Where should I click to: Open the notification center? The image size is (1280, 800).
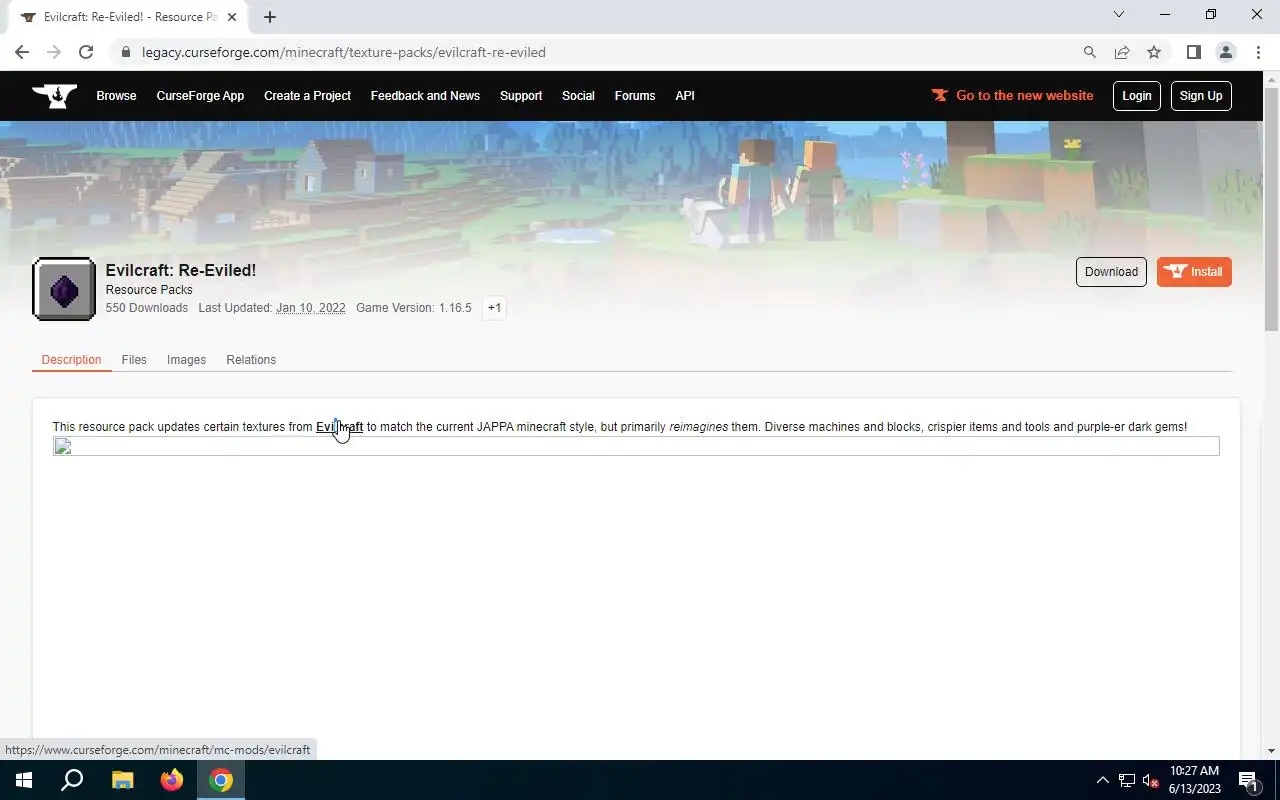1248,780
